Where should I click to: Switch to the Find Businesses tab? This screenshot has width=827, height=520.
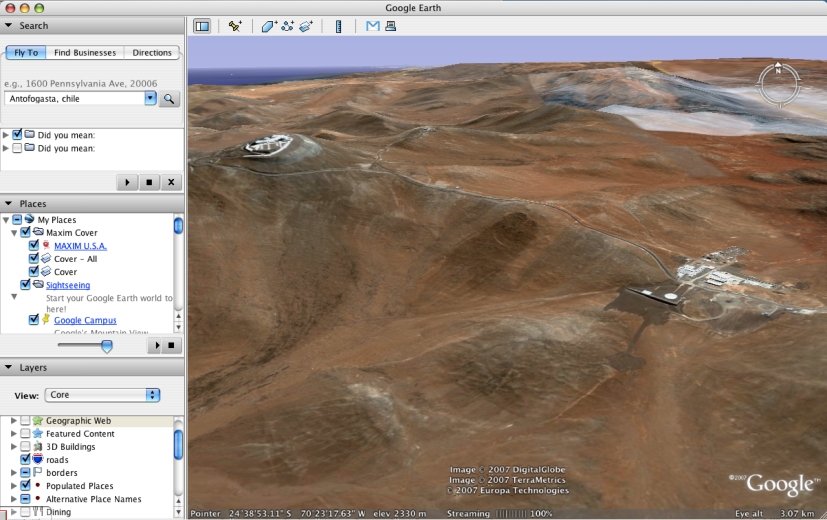(x=85, y=52)
